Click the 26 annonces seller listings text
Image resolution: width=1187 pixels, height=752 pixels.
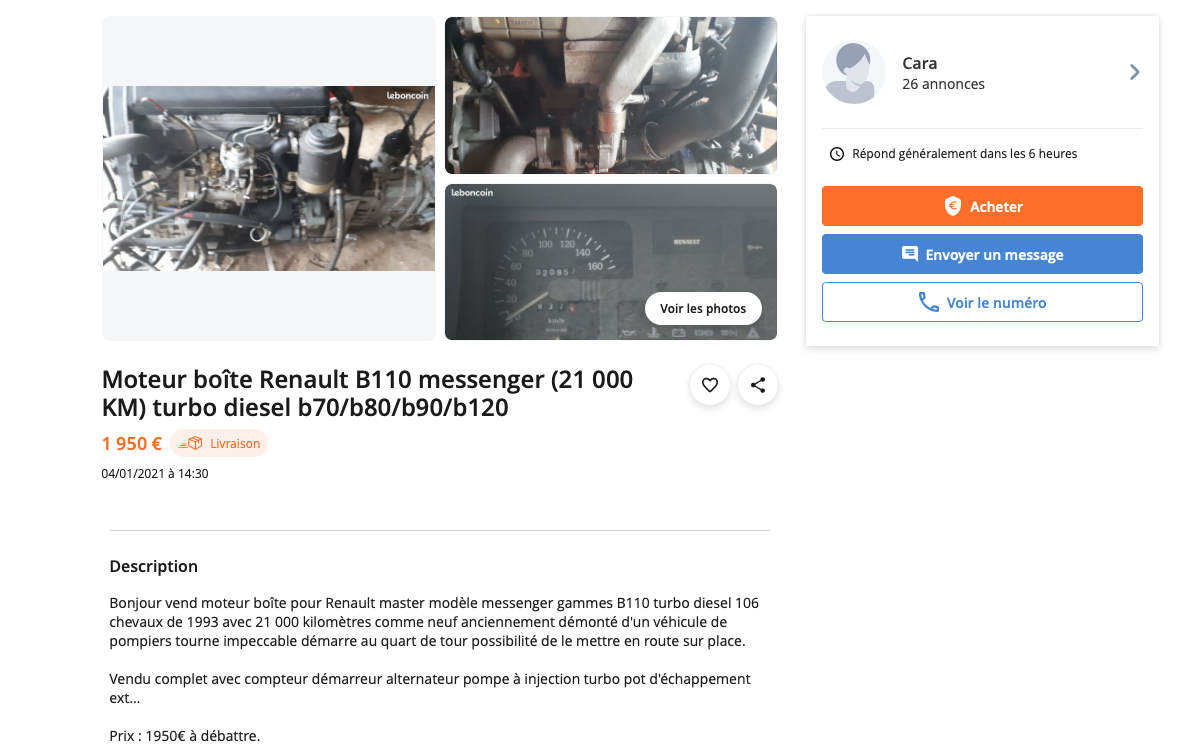943,84
